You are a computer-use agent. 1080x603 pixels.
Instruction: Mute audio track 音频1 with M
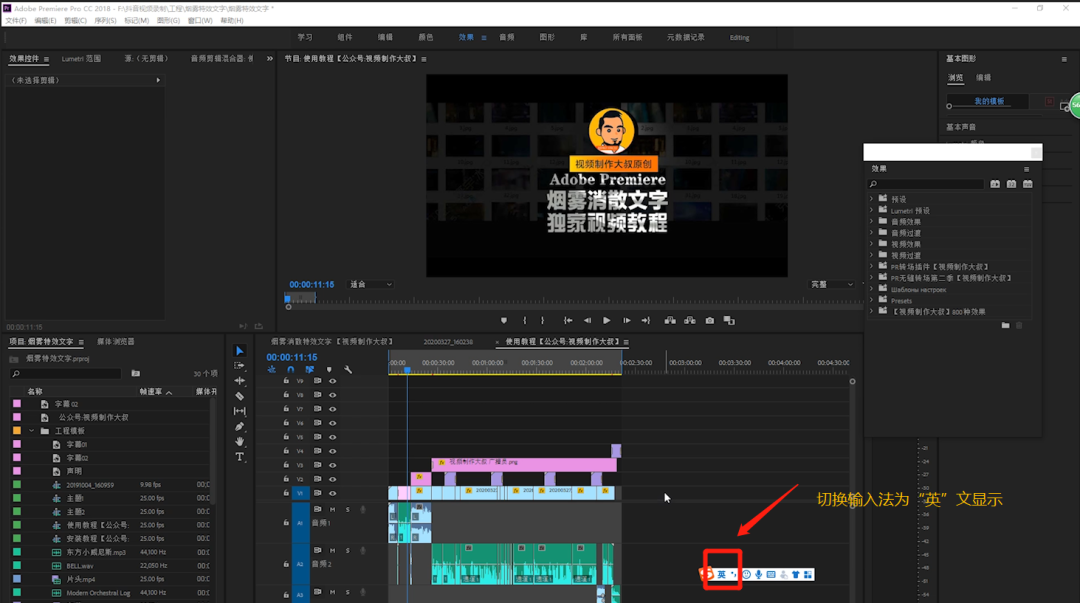click(x=333, y=509)
